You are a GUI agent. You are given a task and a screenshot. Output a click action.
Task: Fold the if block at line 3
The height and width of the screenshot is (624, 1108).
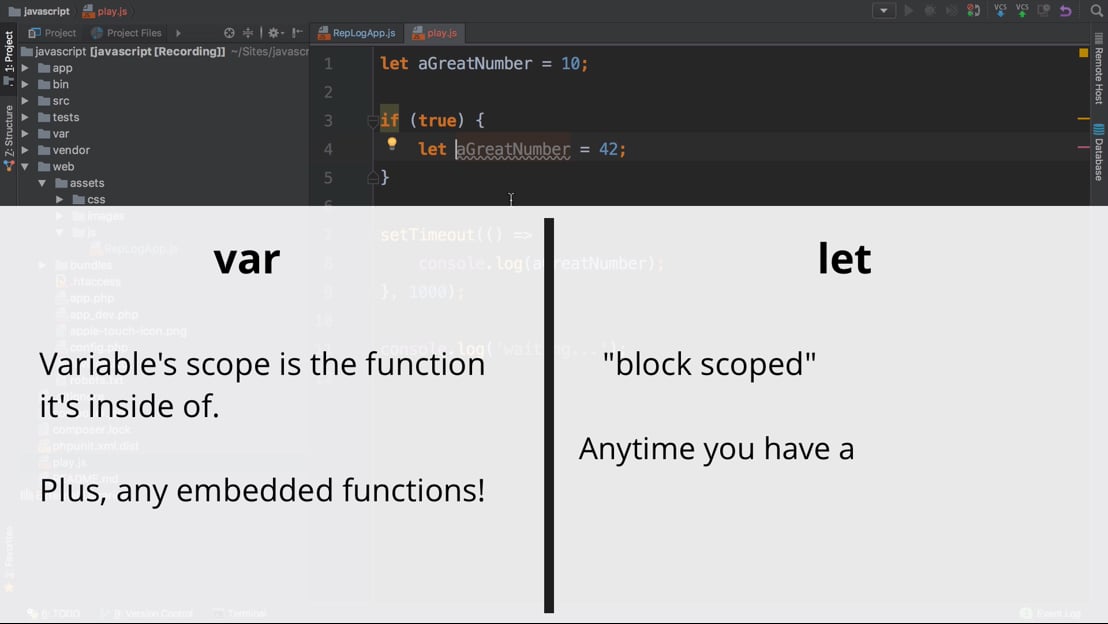(x=373, y=121)
